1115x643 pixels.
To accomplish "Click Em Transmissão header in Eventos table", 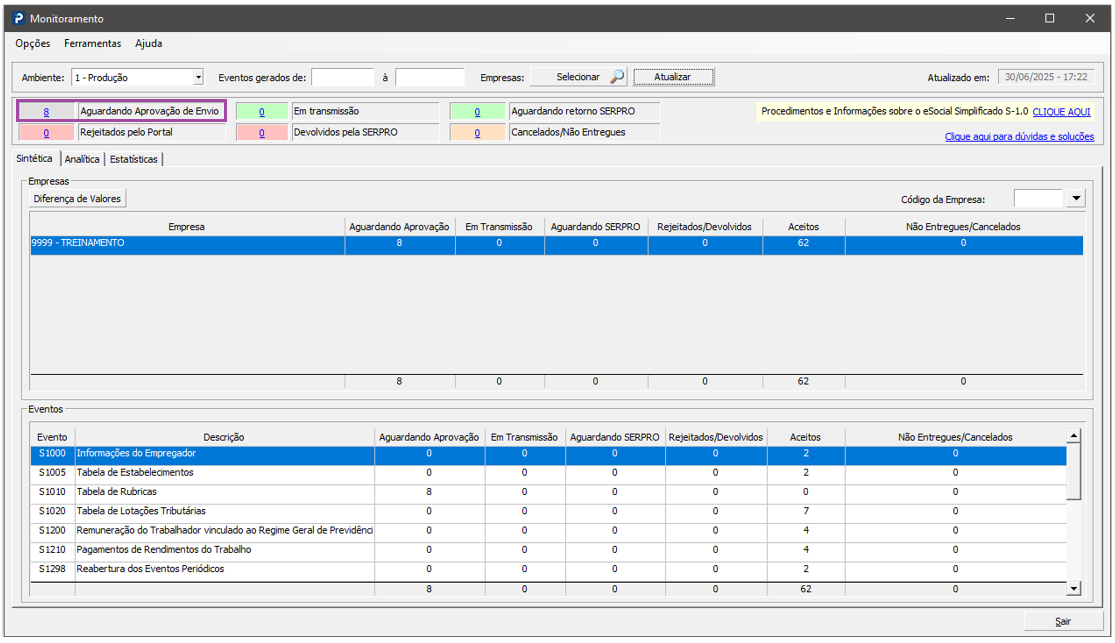I will (x=525, y=437).
